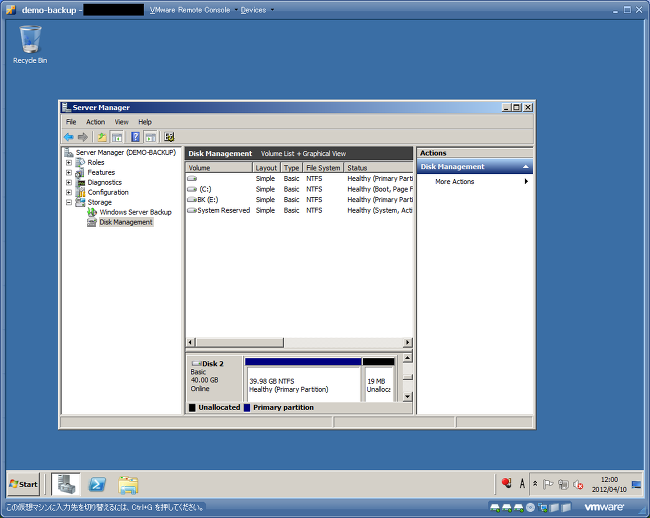Click the Action Center flag tray icon
The image size is (650, 518).
pyautogui.click(x=548, y=484)
